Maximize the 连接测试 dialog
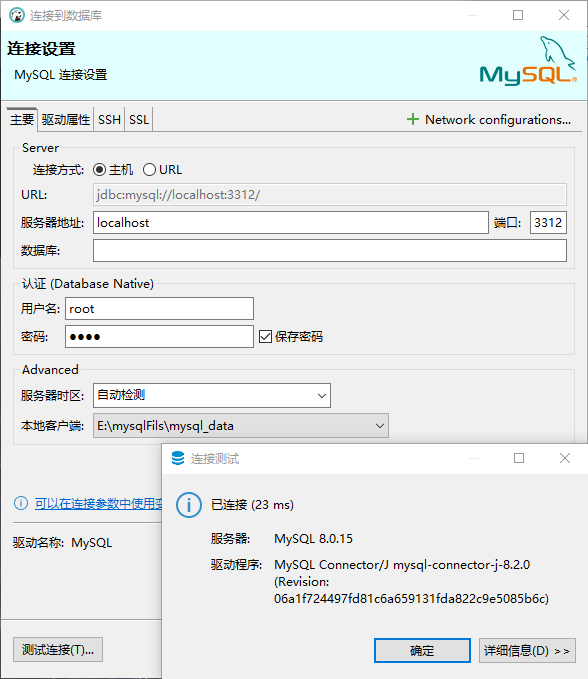 pos(519,458)
